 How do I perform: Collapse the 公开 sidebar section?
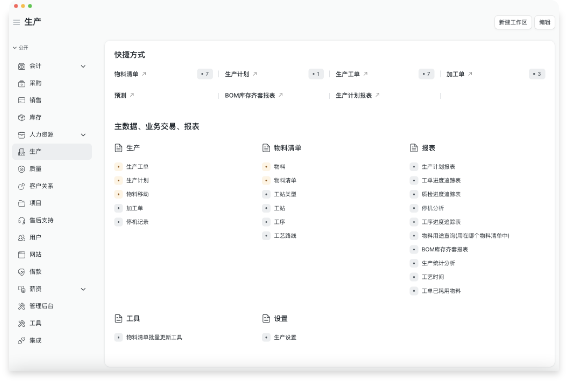coord(21,47)
